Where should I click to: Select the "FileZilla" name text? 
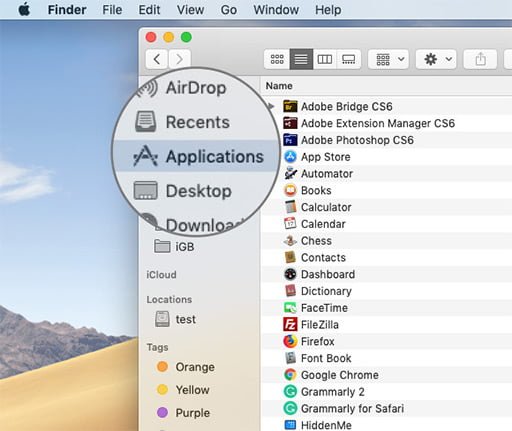tap(320, 324)
